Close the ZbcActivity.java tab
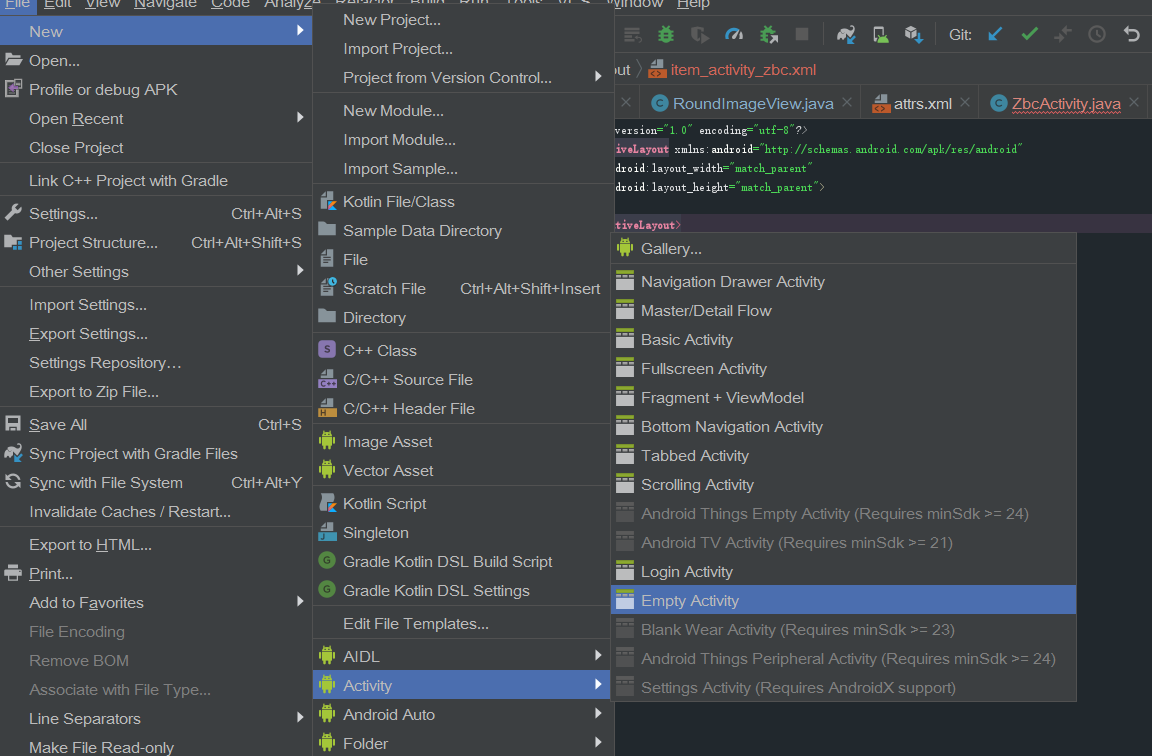This screenshot has width=1152, height=756. [1134, 103]
